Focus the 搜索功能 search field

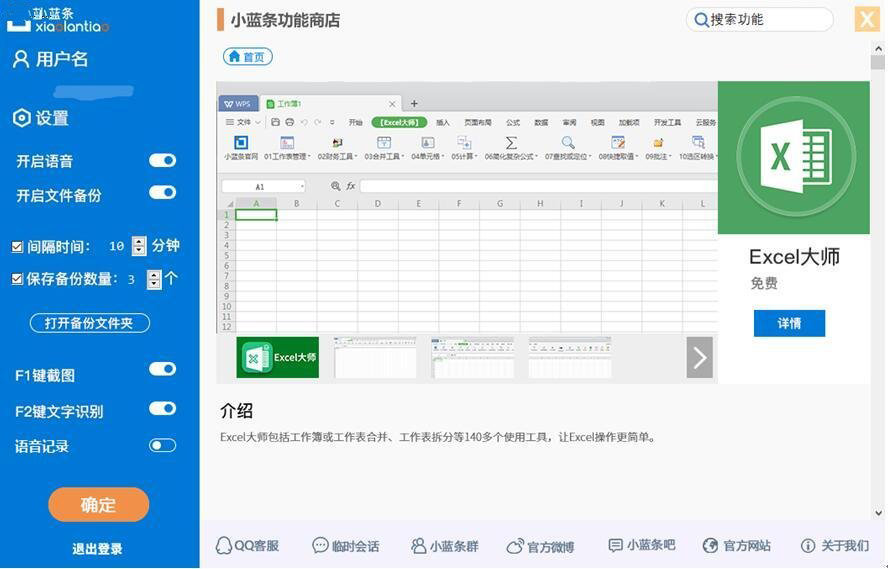click(759, 20)
